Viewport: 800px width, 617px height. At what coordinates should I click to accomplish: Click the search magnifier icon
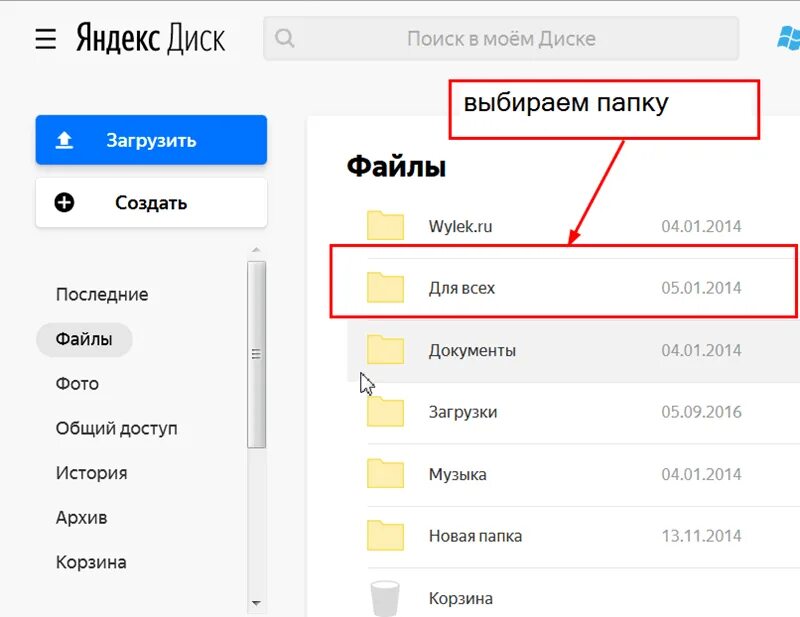pos(285,38)
